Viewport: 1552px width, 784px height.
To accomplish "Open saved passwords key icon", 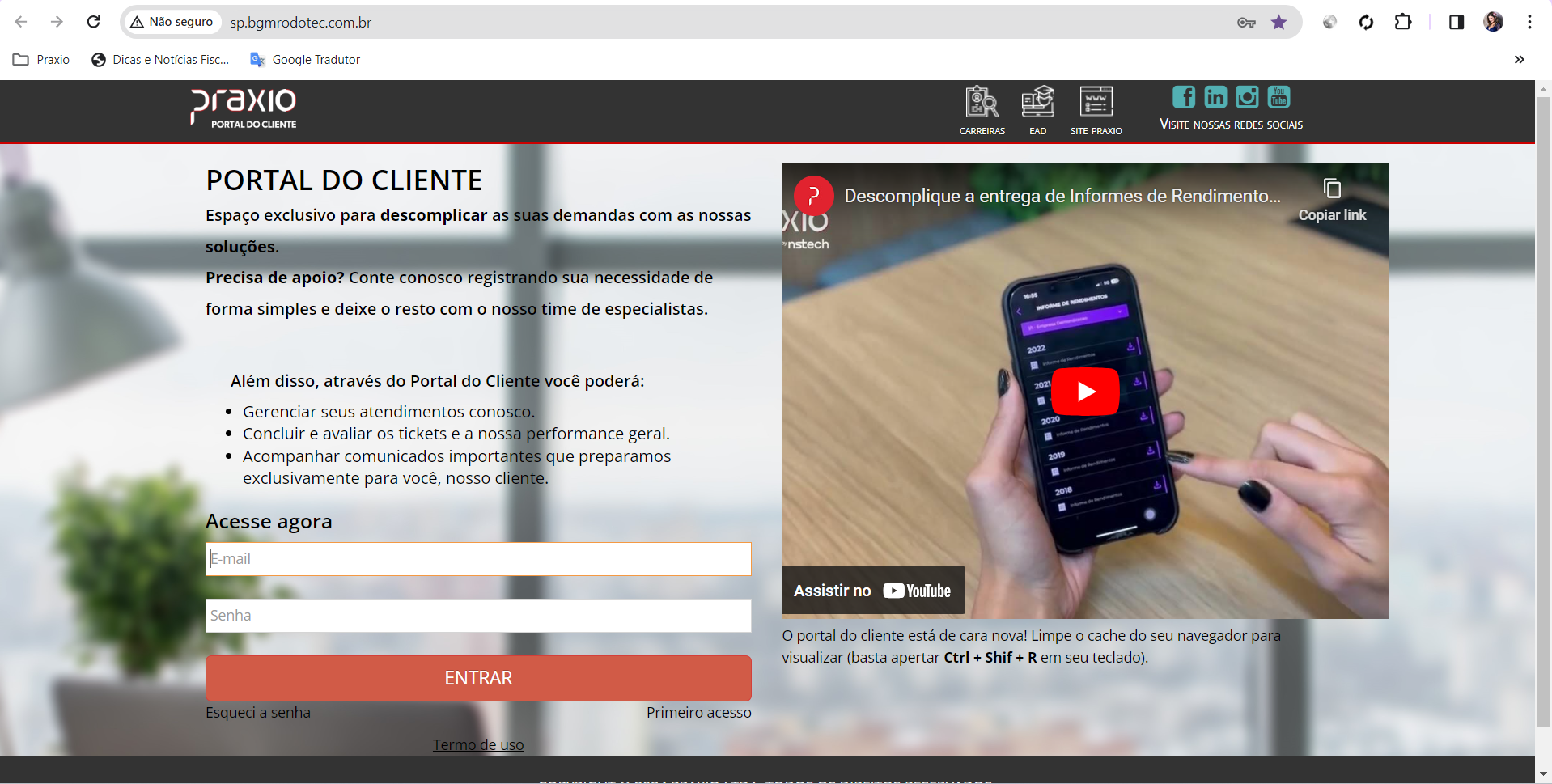I will 1246,23.
